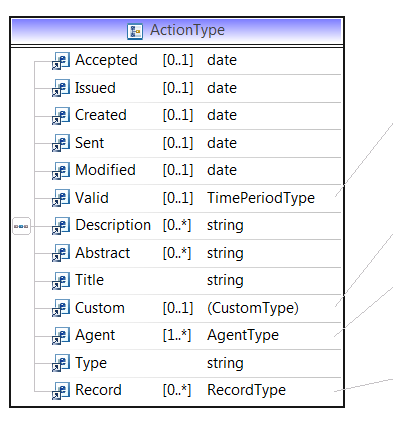
Task: Click the string type of Description
Action: (x=225, y=226)
